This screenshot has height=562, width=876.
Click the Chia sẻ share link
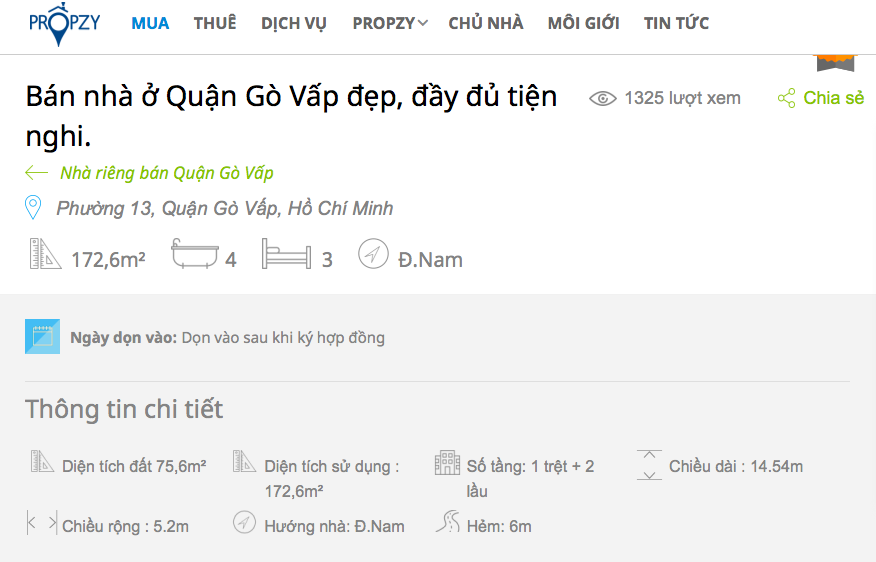coord(833,98)
